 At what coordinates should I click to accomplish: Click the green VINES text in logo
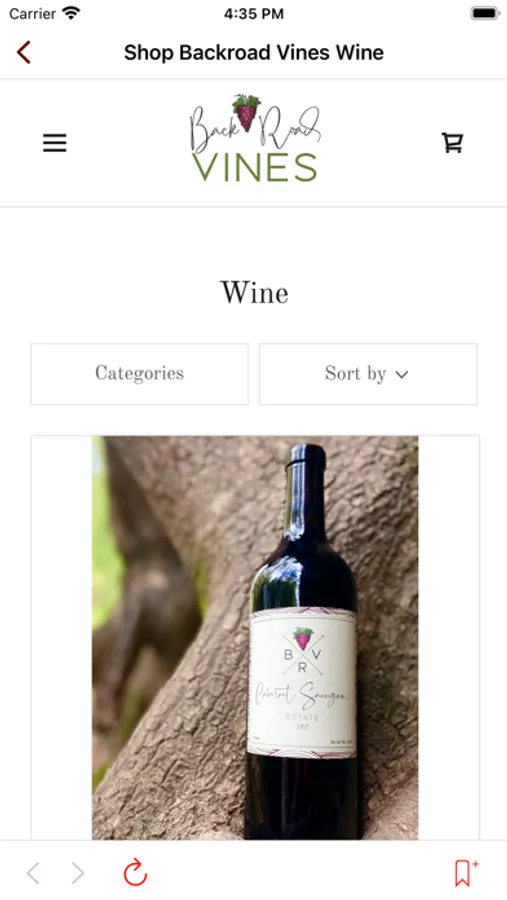click(254, 168)
